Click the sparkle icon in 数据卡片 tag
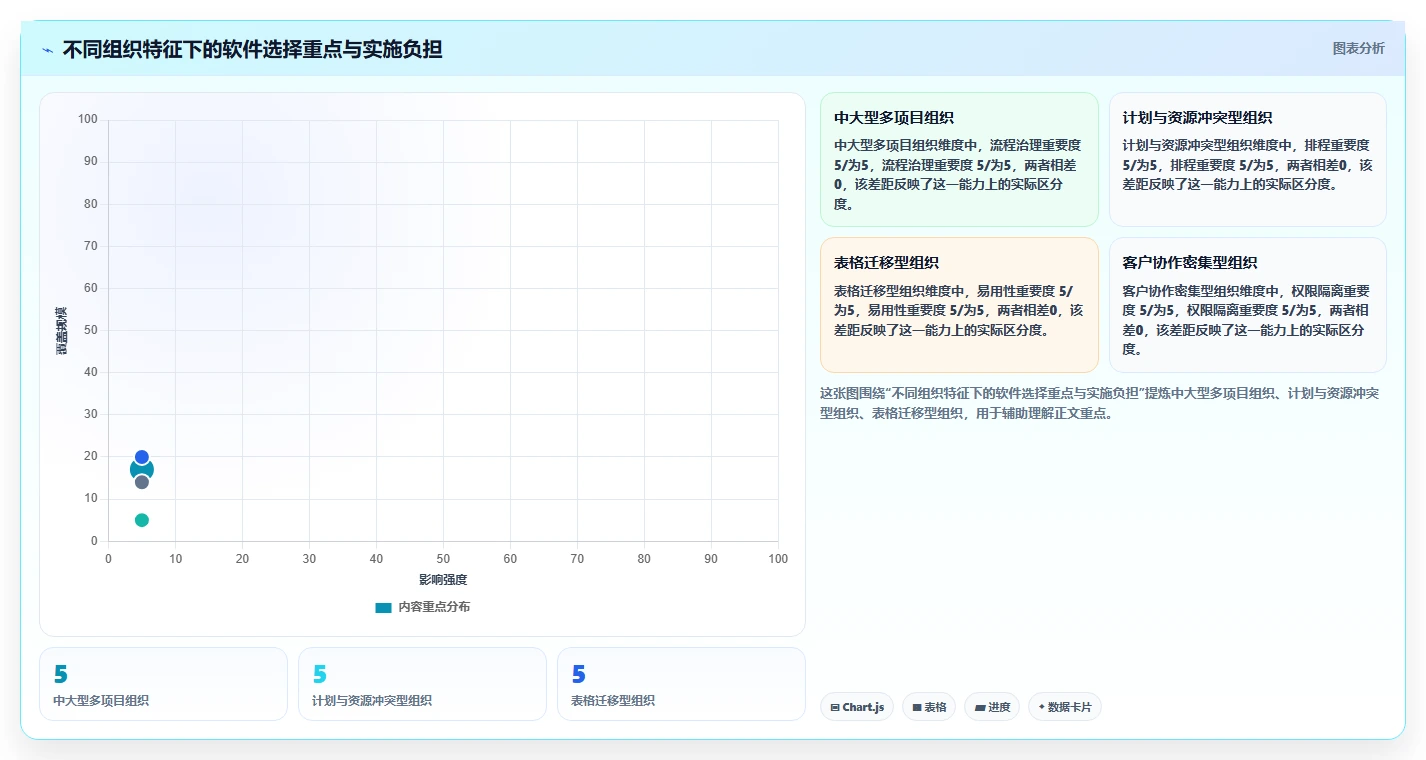1426x760 pixels. (1042, 707)
